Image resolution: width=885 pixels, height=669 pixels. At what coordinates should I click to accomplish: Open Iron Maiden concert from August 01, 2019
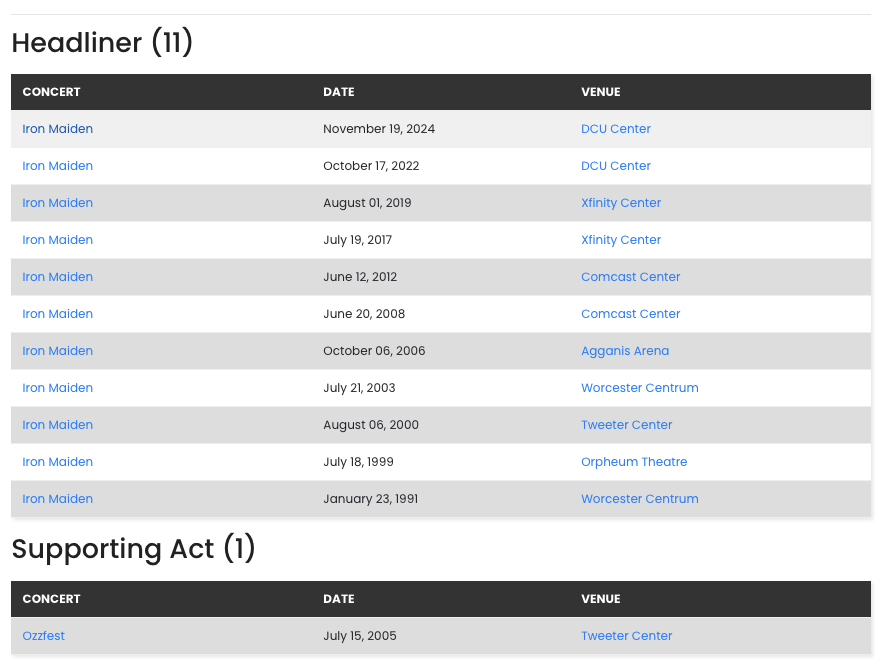click(x=58, y=203)
